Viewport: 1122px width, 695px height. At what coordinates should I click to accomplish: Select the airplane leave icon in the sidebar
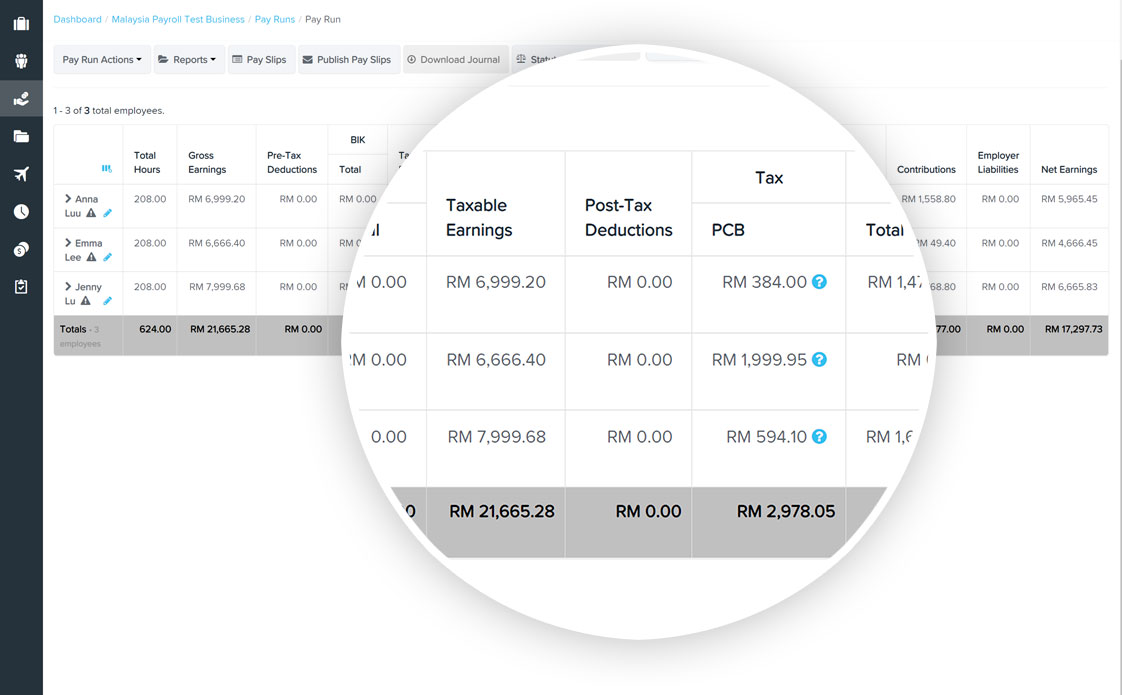coord(21,174)
